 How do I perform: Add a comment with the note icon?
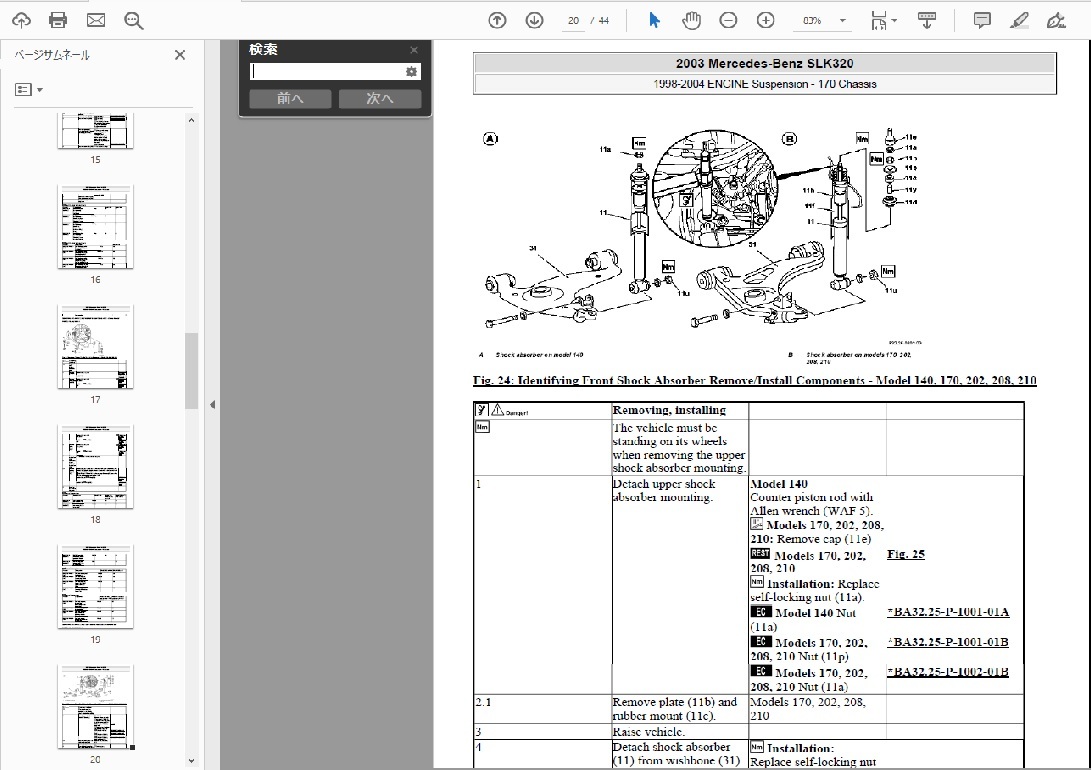tap(982, 20)
